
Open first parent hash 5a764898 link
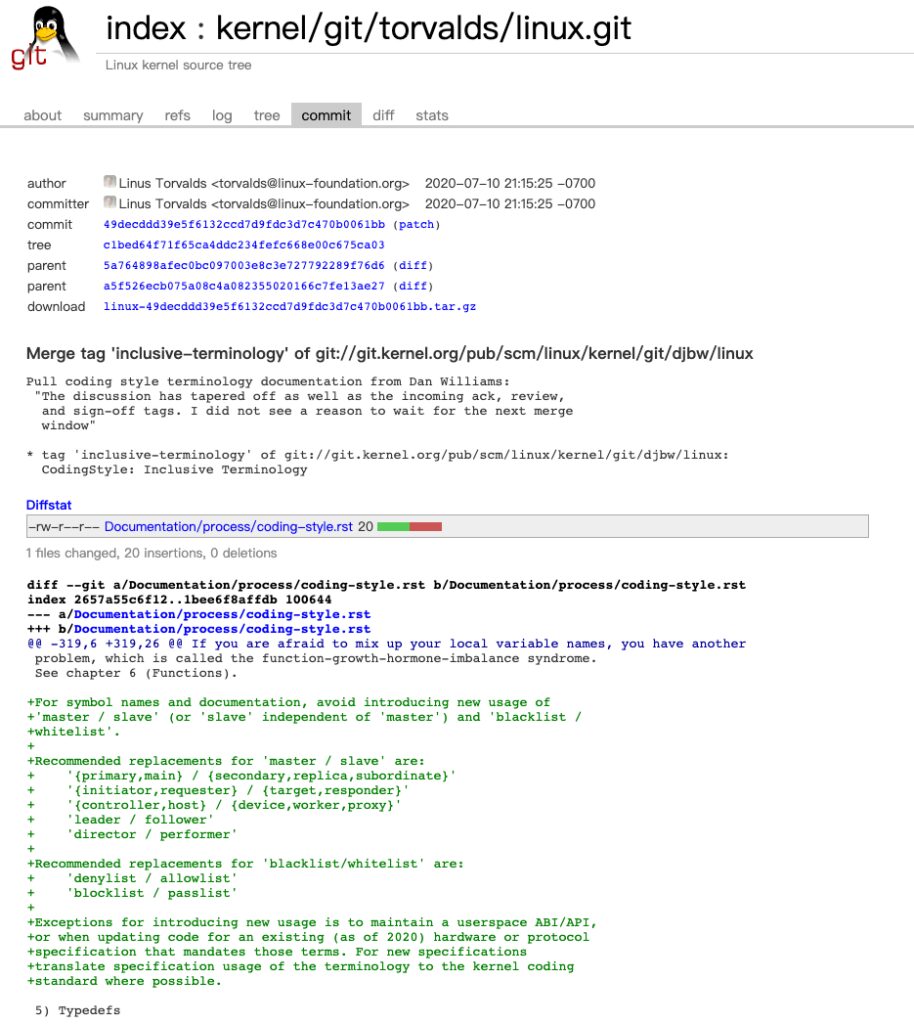[x=244, y=266]
